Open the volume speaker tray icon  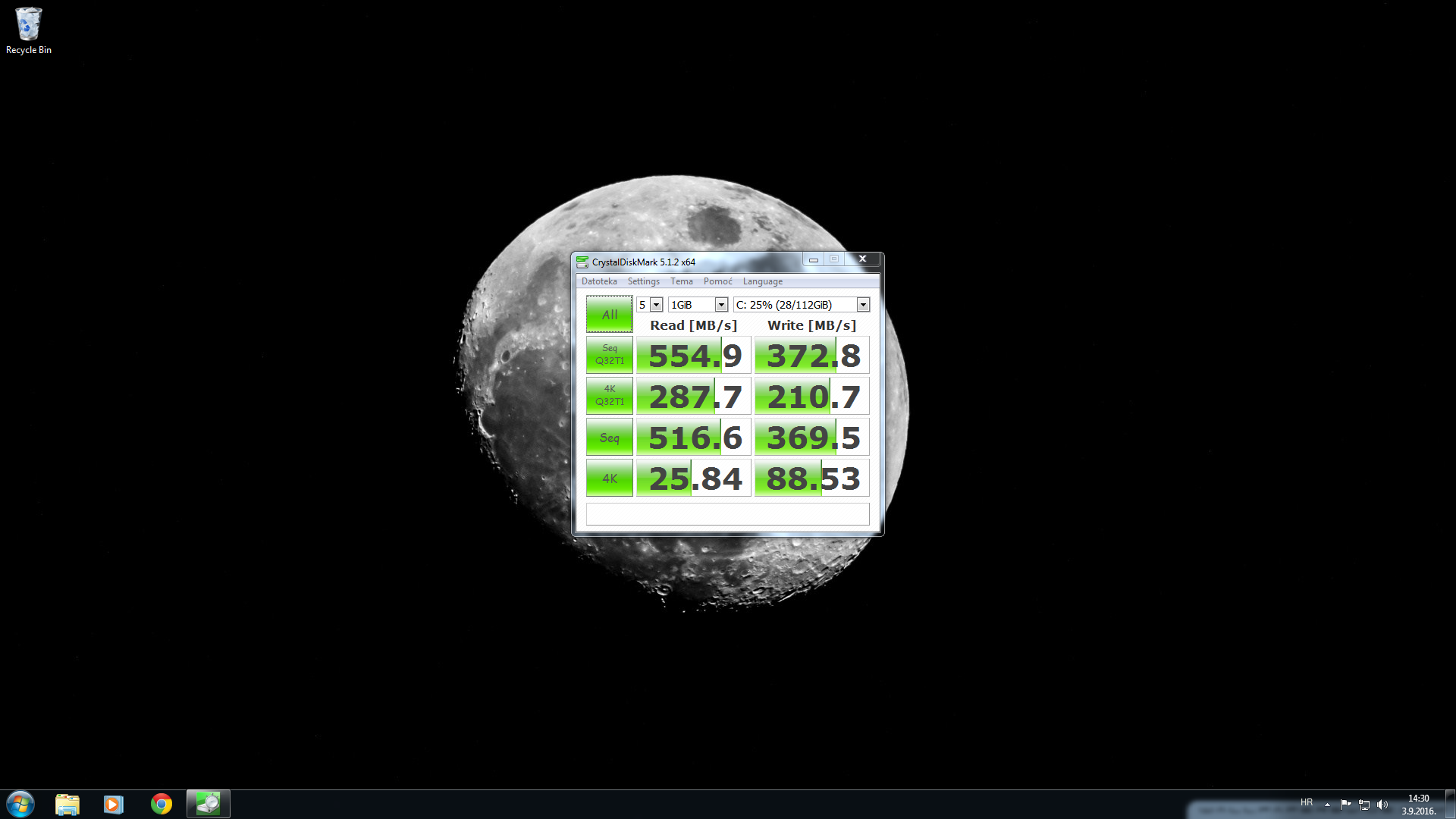pos(1382,805)
